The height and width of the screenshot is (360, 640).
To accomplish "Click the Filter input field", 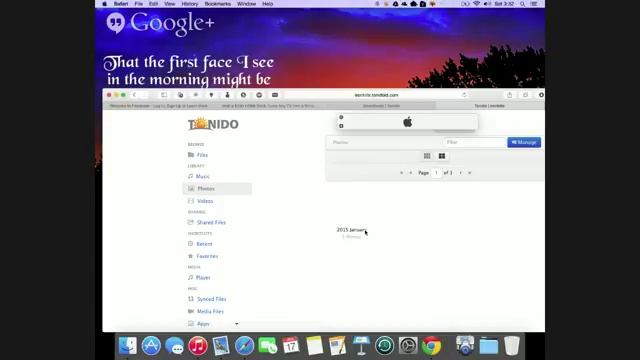I will [x=474, y=142].
